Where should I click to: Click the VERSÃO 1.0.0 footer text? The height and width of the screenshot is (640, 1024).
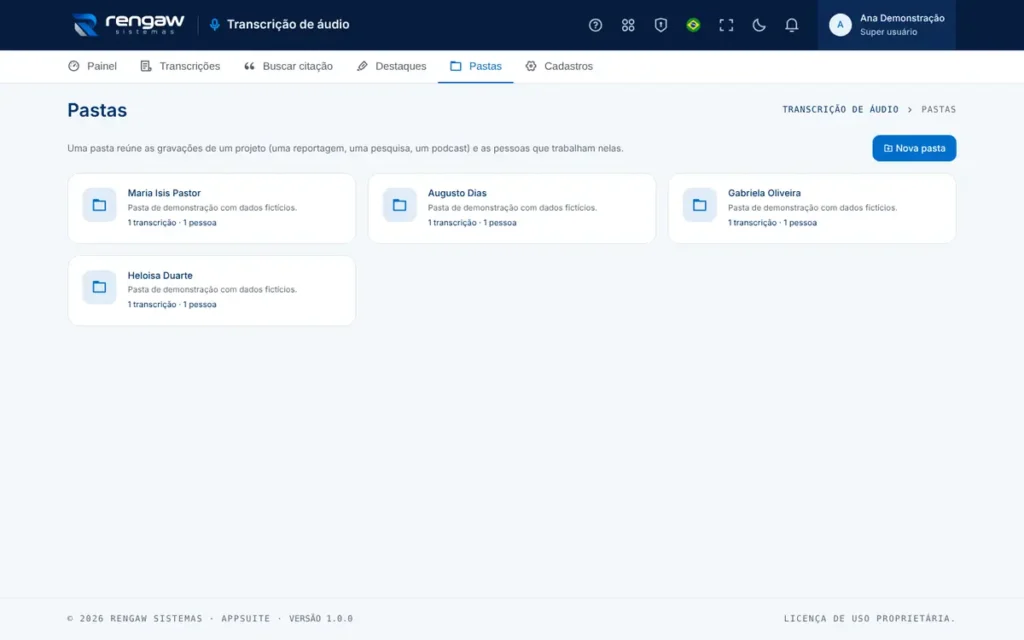(x=321, y=618)
